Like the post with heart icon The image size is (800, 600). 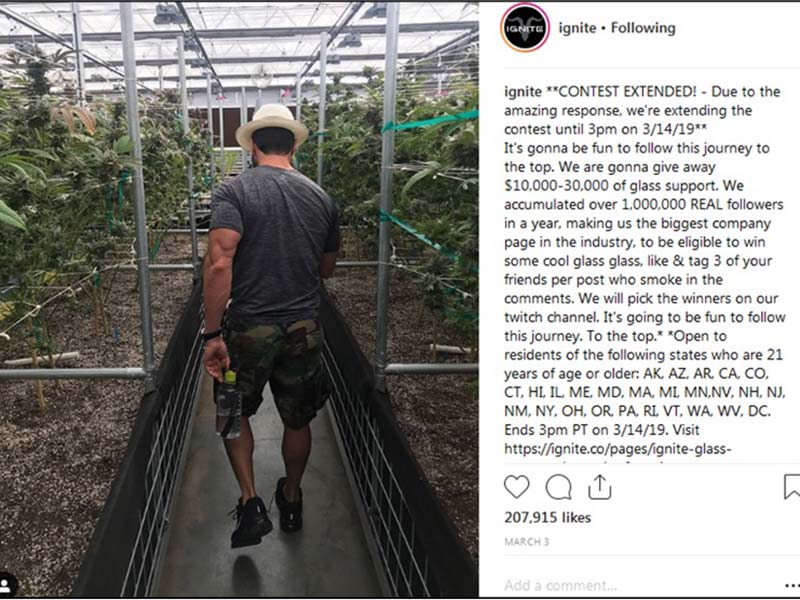pyautogui.click(x=516, y=487)
